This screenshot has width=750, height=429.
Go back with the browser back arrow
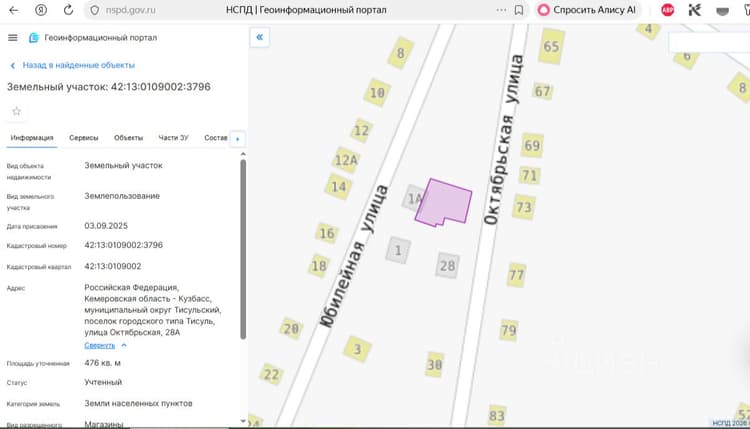(x=13, y=10)
